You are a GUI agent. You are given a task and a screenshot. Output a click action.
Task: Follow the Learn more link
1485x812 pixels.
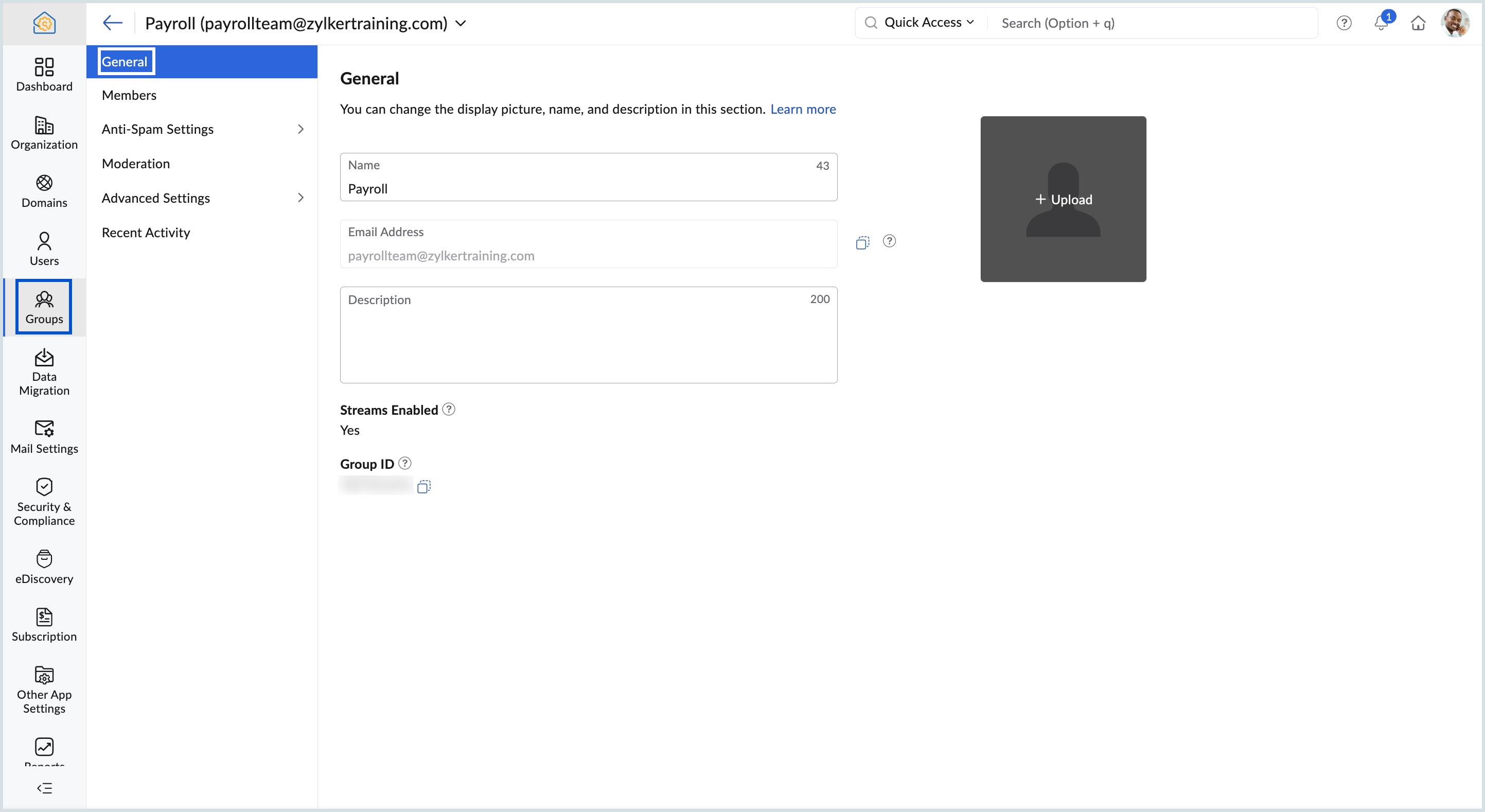tap(803, 109)
